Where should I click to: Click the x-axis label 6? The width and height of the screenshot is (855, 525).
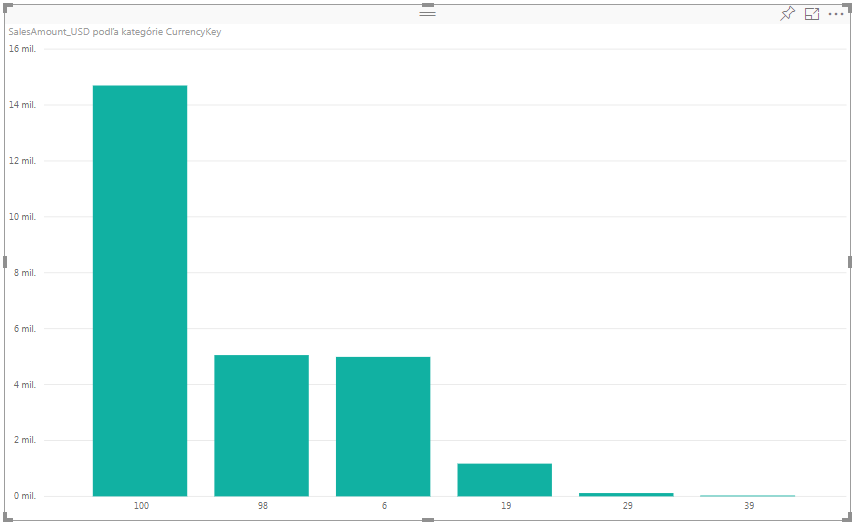384,506
